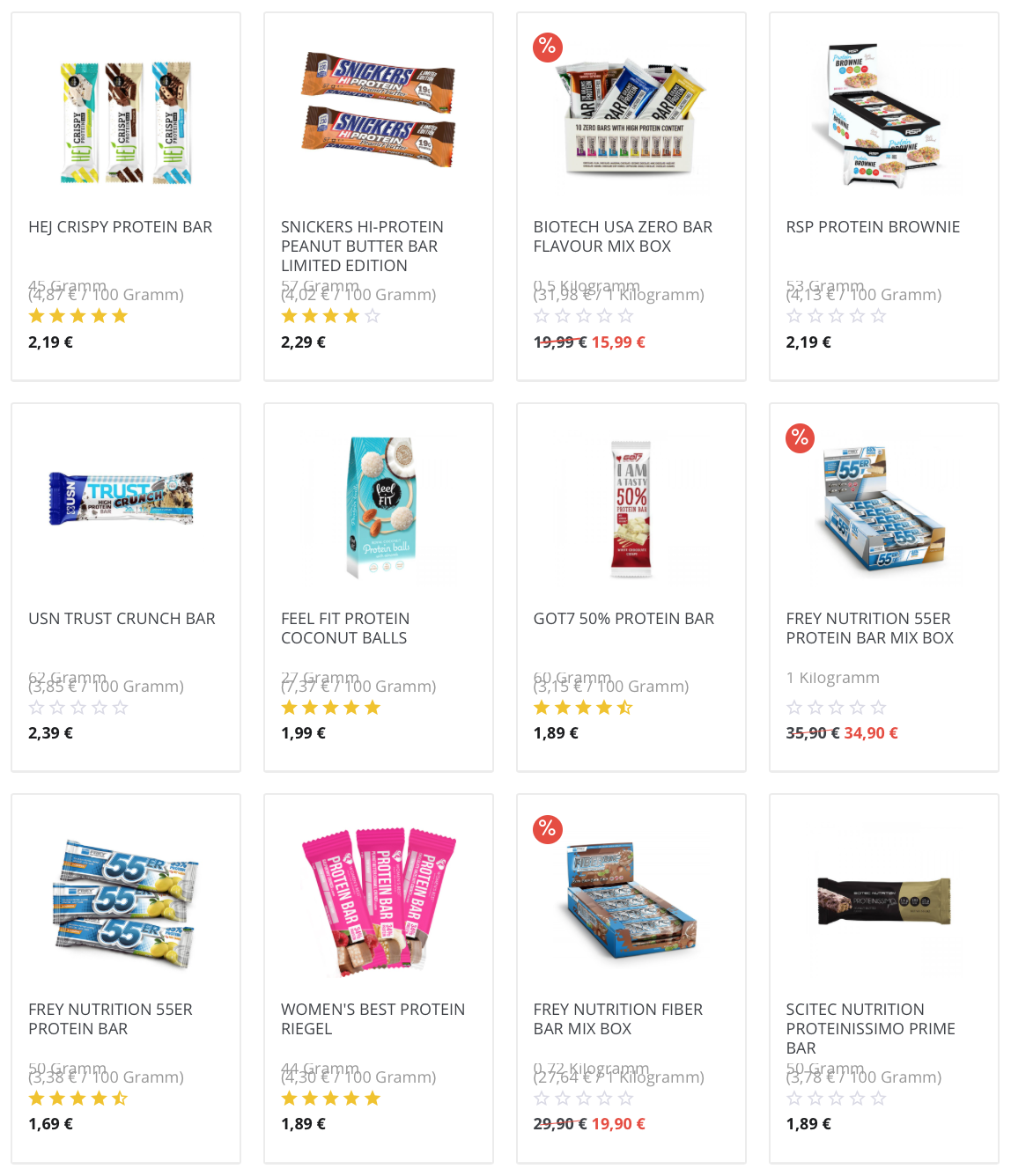Click the sale badge on Frey 55er Mix Box
Image resolution: width=1011 pixels, height=1176 pixels.
[x=801, y=437]
